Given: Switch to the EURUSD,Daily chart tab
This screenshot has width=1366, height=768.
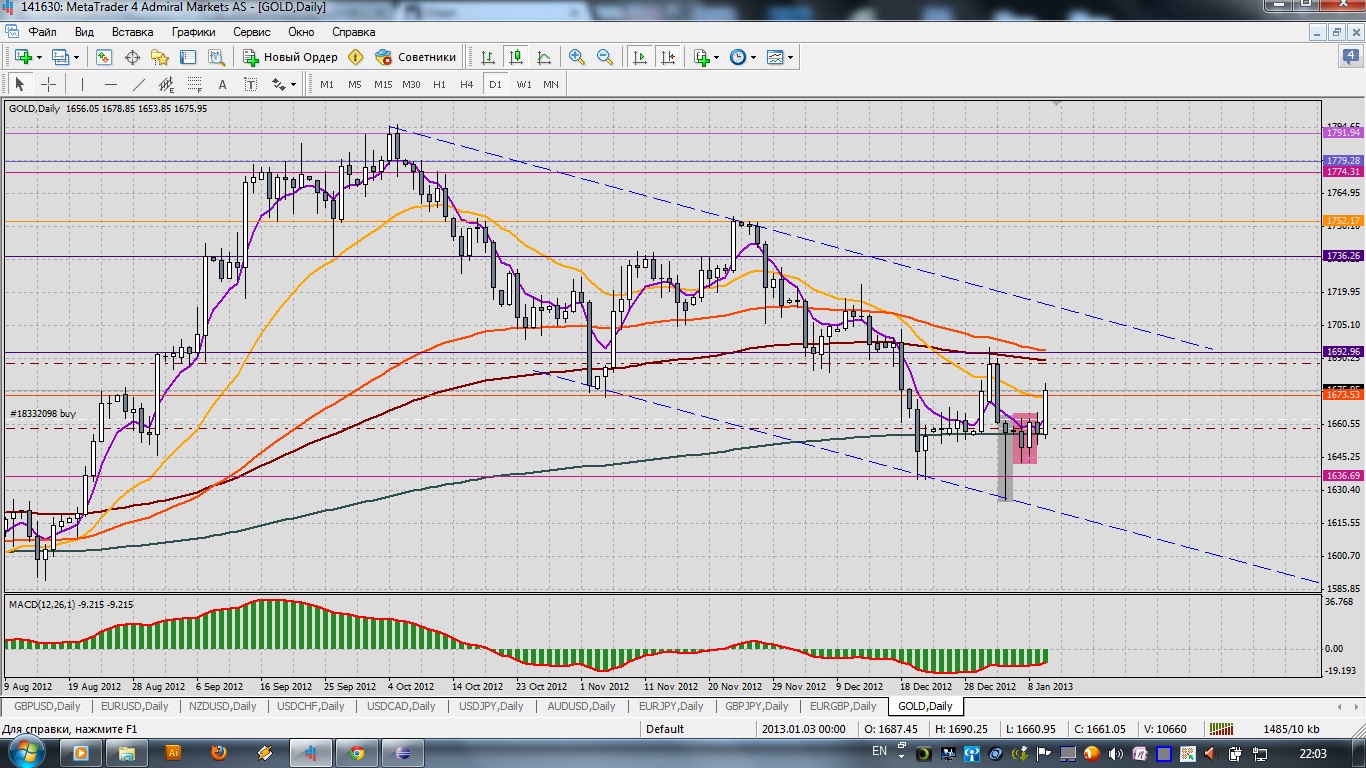Looking at the screenshot, I should (137, 706).
